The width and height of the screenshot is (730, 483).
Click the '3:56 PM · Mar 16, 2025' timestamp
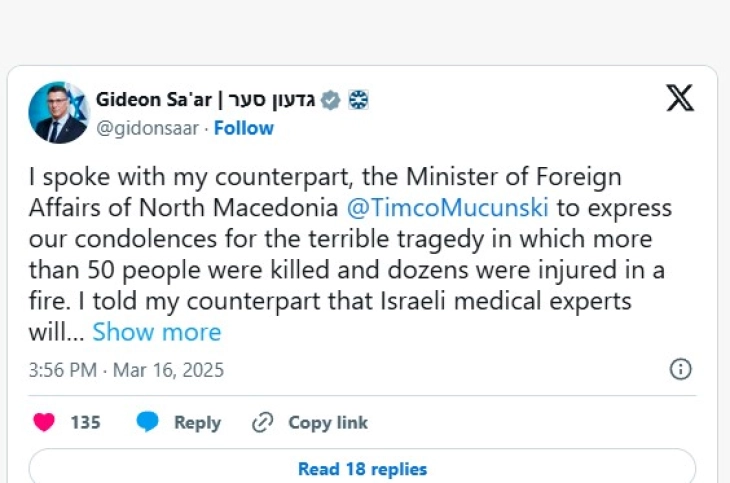126,370
